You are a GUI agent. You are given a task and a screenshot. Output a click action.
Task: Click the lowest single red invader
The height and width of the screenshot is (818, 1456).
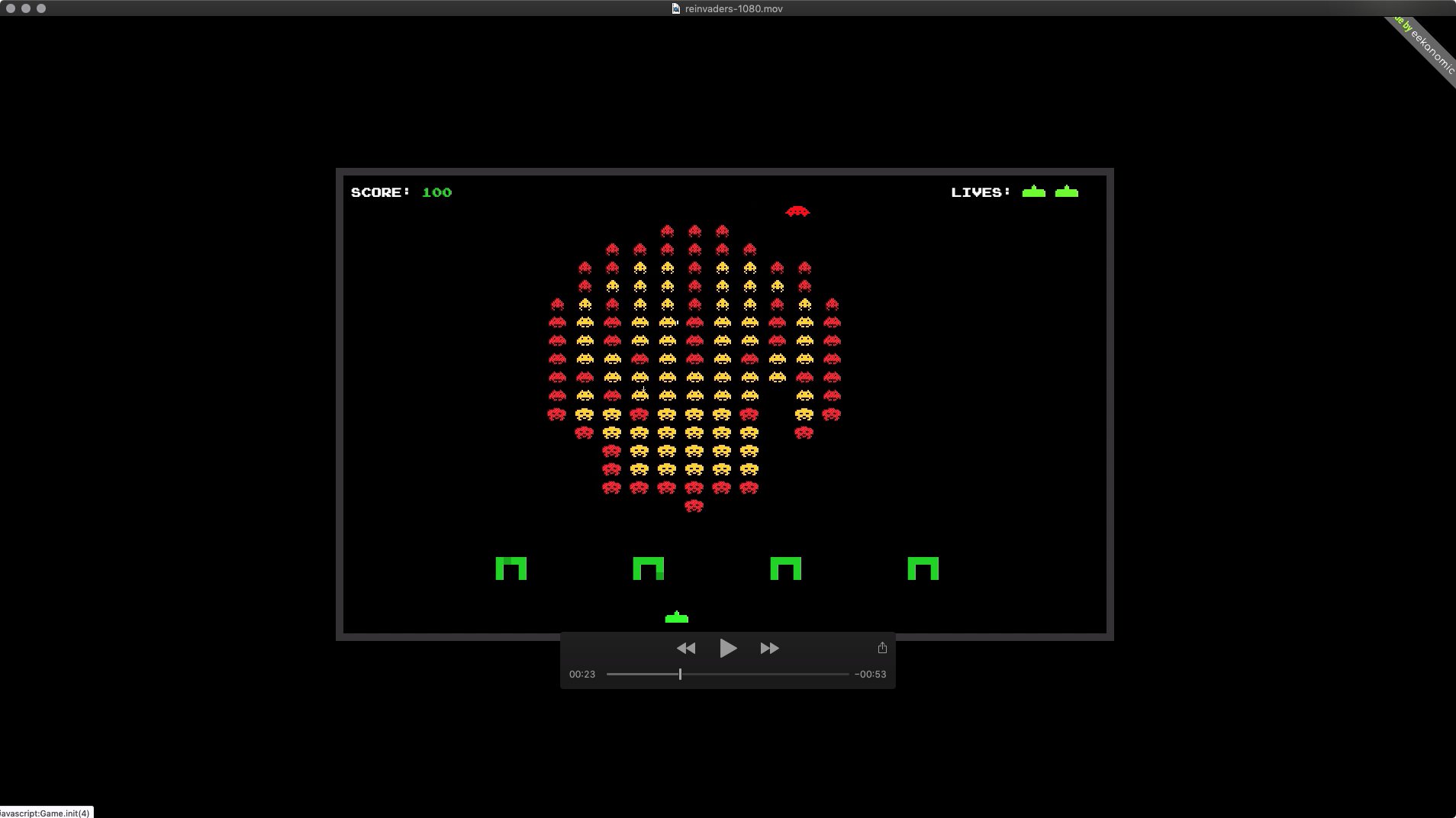(694, 506)
